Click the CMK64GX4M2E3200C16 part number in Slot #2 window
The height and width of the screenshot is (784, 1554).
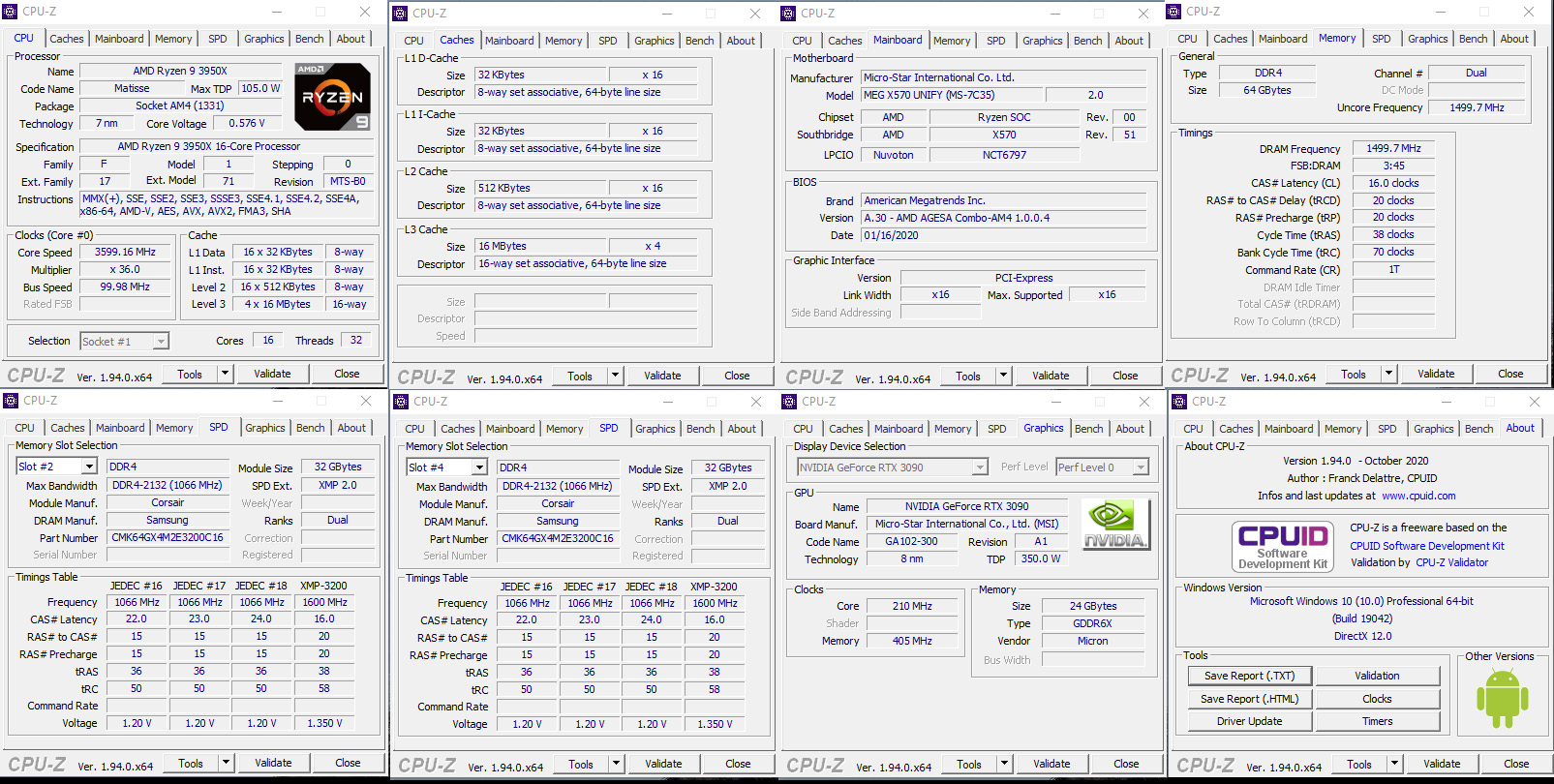(x=167, y=537)
